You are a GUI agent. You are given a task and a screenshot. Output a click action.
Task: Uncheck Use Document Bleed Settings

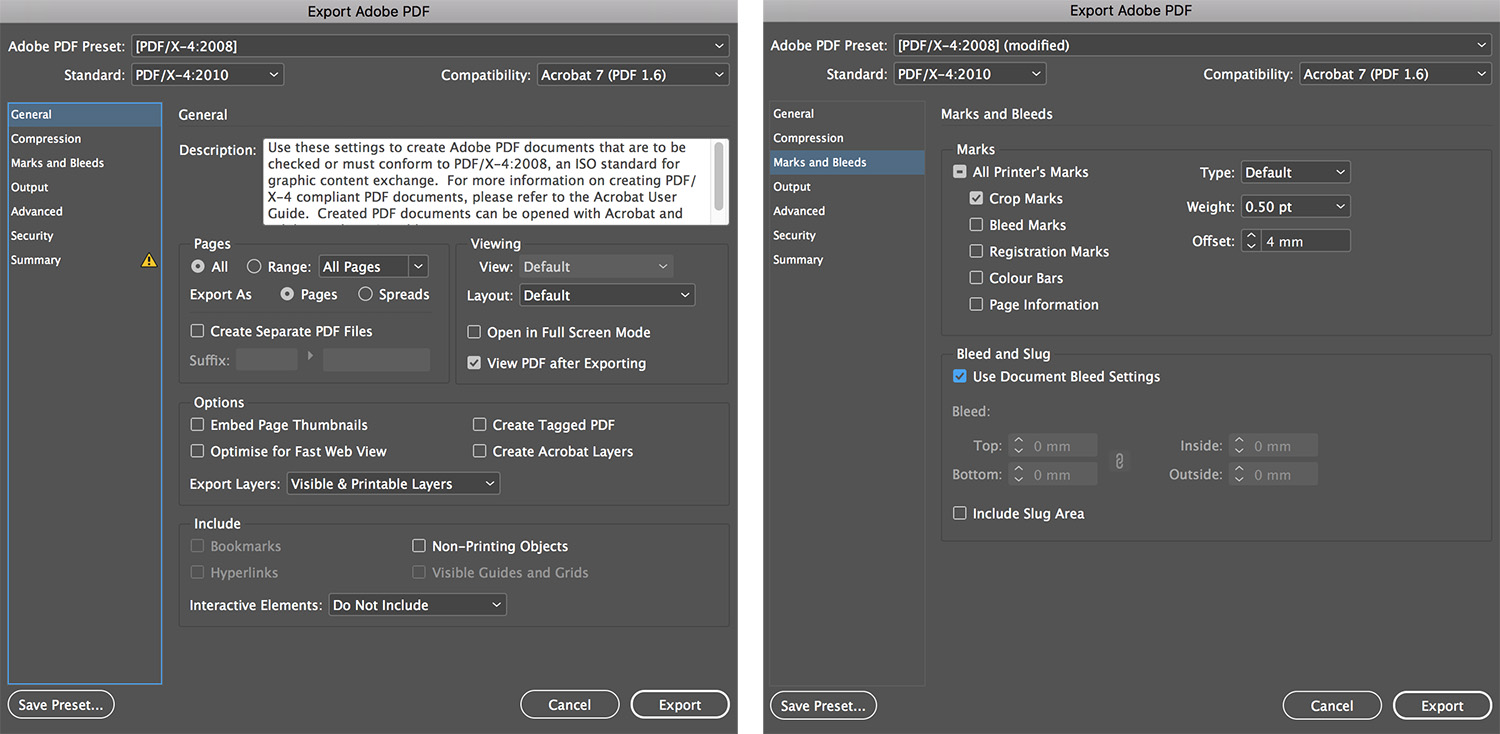pos(960,376)
